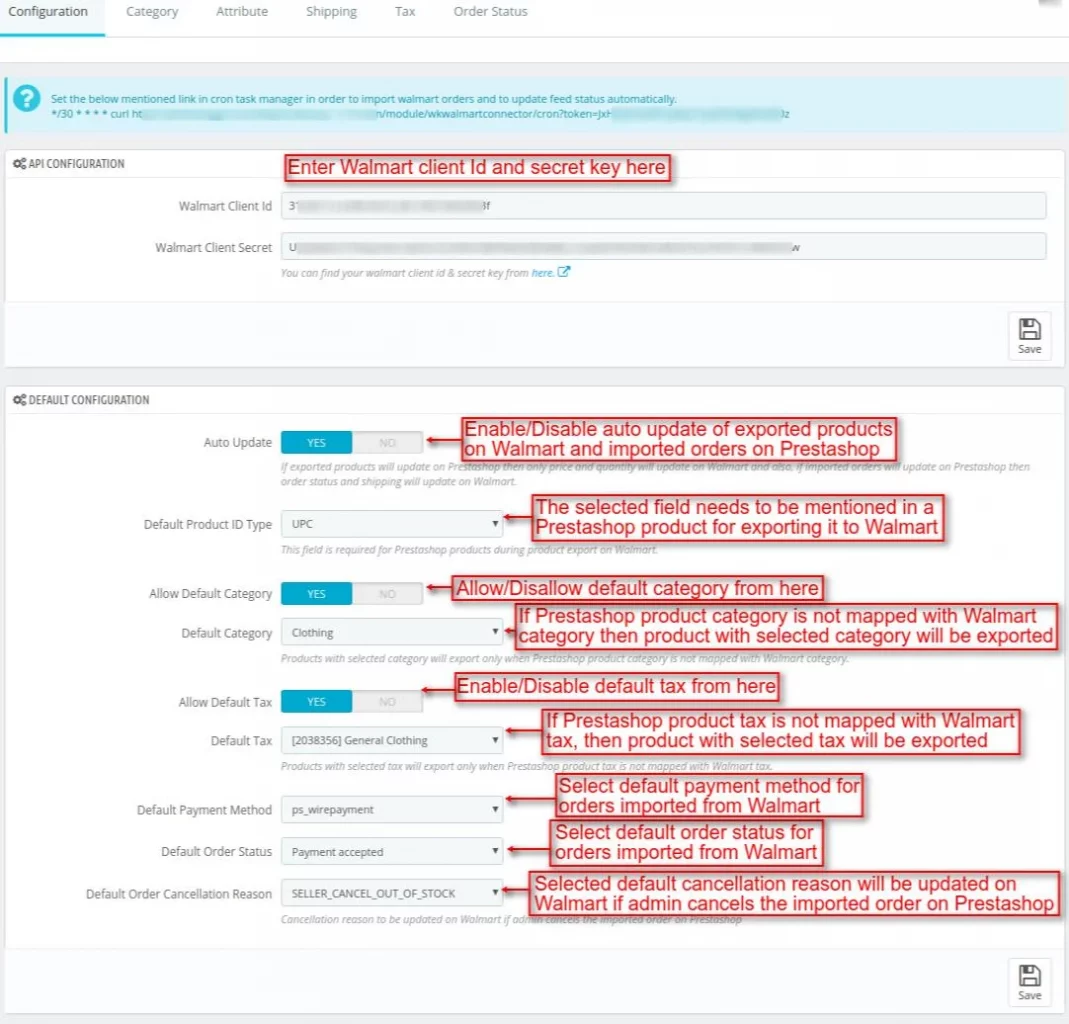Click the 'Walmart Client Secret' label
This screenshot has width=1069, height=1024.
point(213,247)
